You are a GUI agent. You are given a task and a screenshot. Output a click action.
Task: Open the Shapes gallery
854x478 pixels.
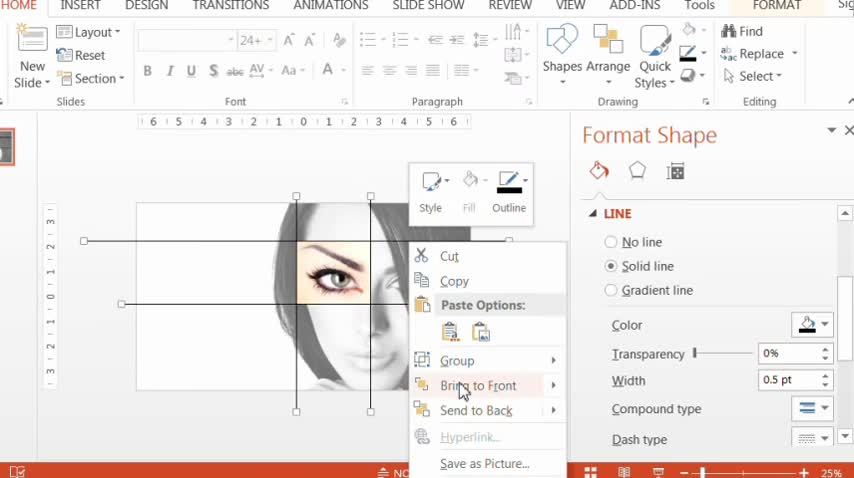coord(562,53)
